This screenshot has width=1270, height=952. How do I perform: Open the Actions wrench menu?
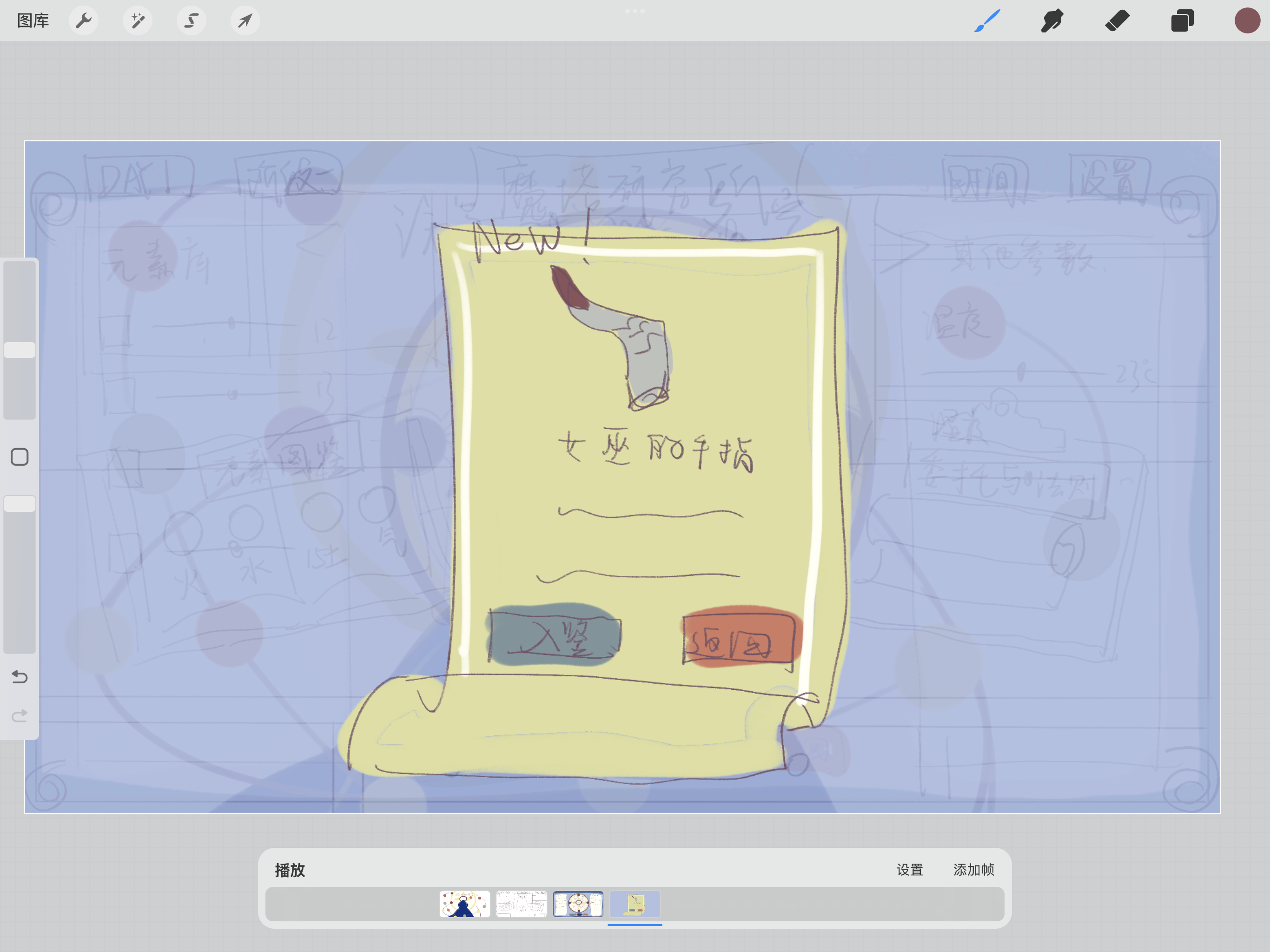pos(84,21)
